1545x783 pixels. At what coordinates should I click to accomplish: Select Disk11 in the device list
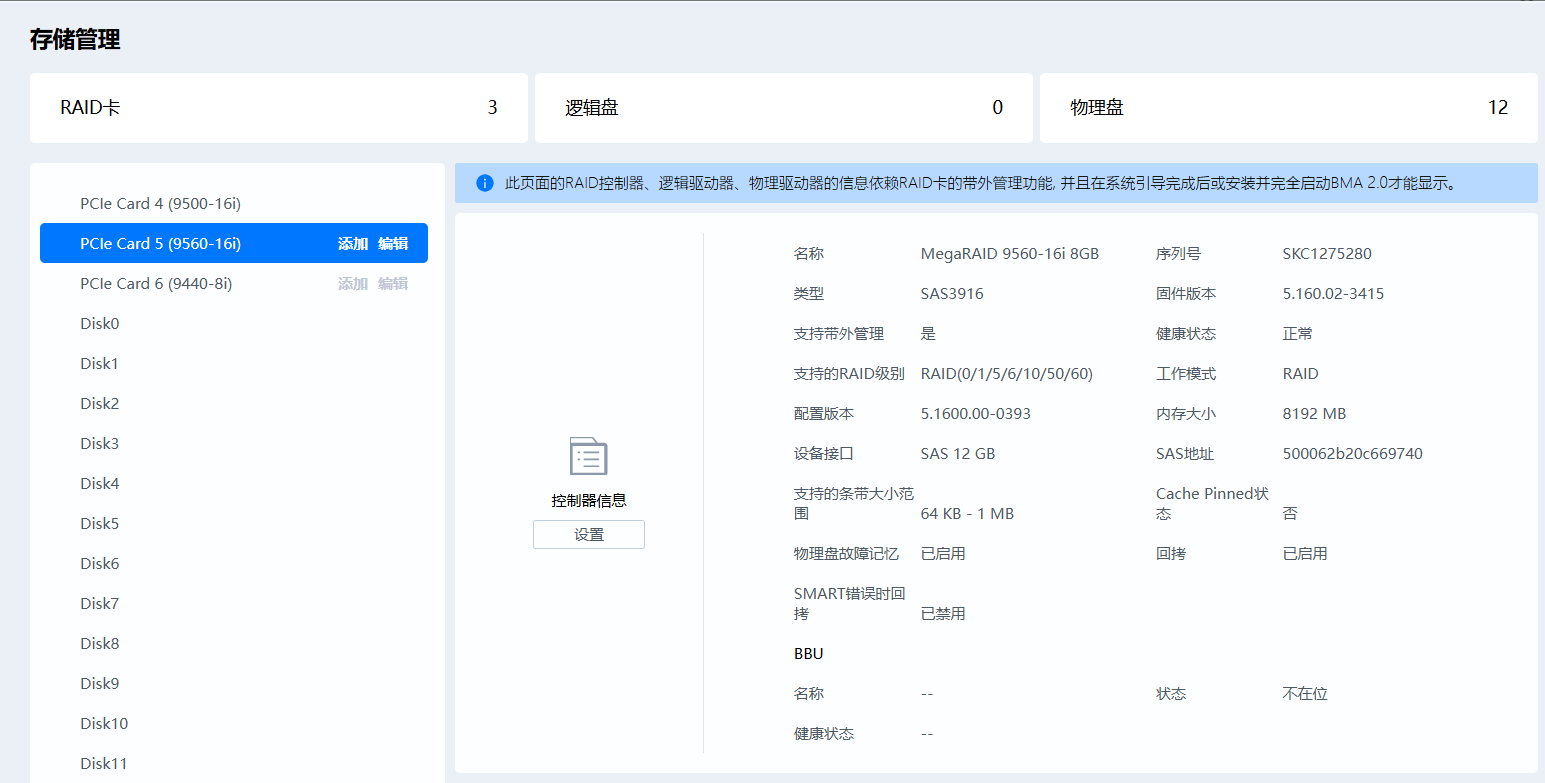104,764
